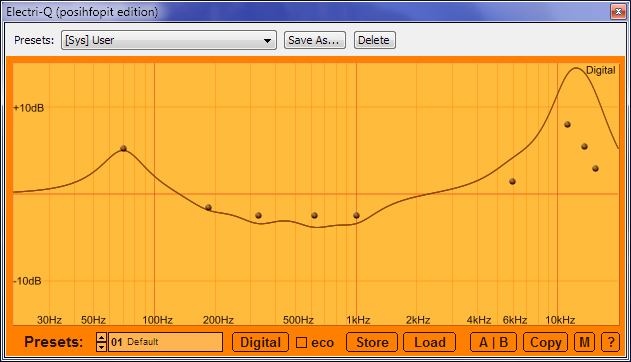
Task: Switch comparison with the A | B button
Action: [x=493, y=342]
